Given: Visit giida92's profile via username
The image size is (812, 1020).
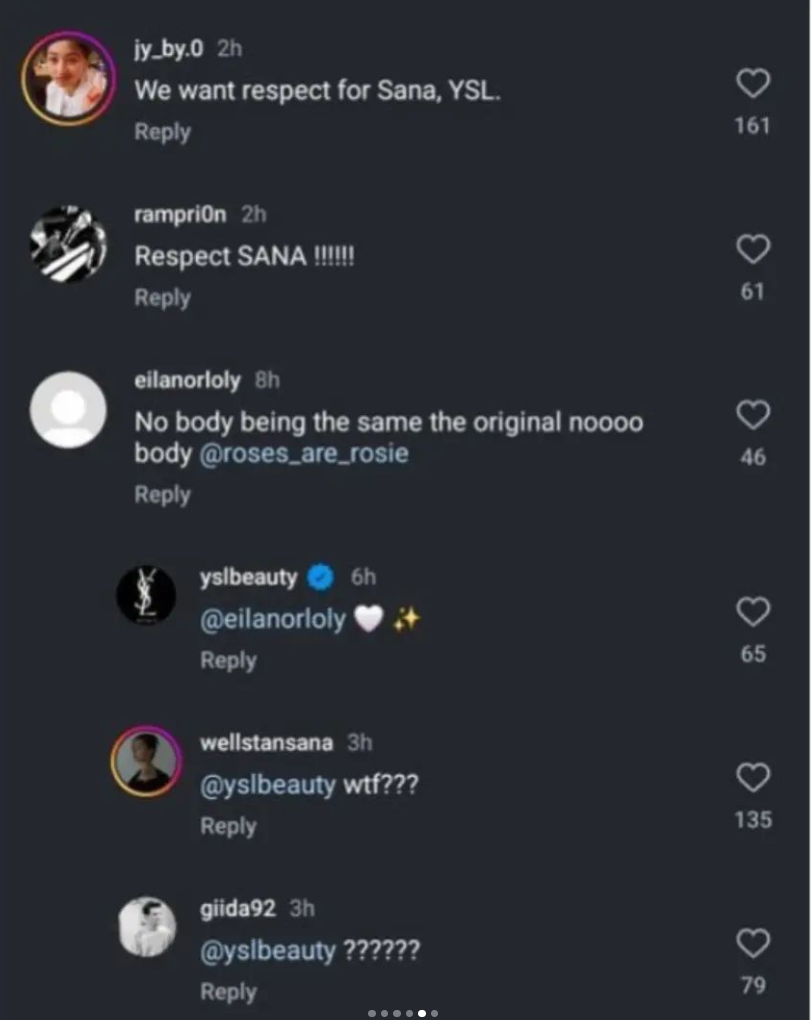Looking at the screenshot, I should 238,909.
